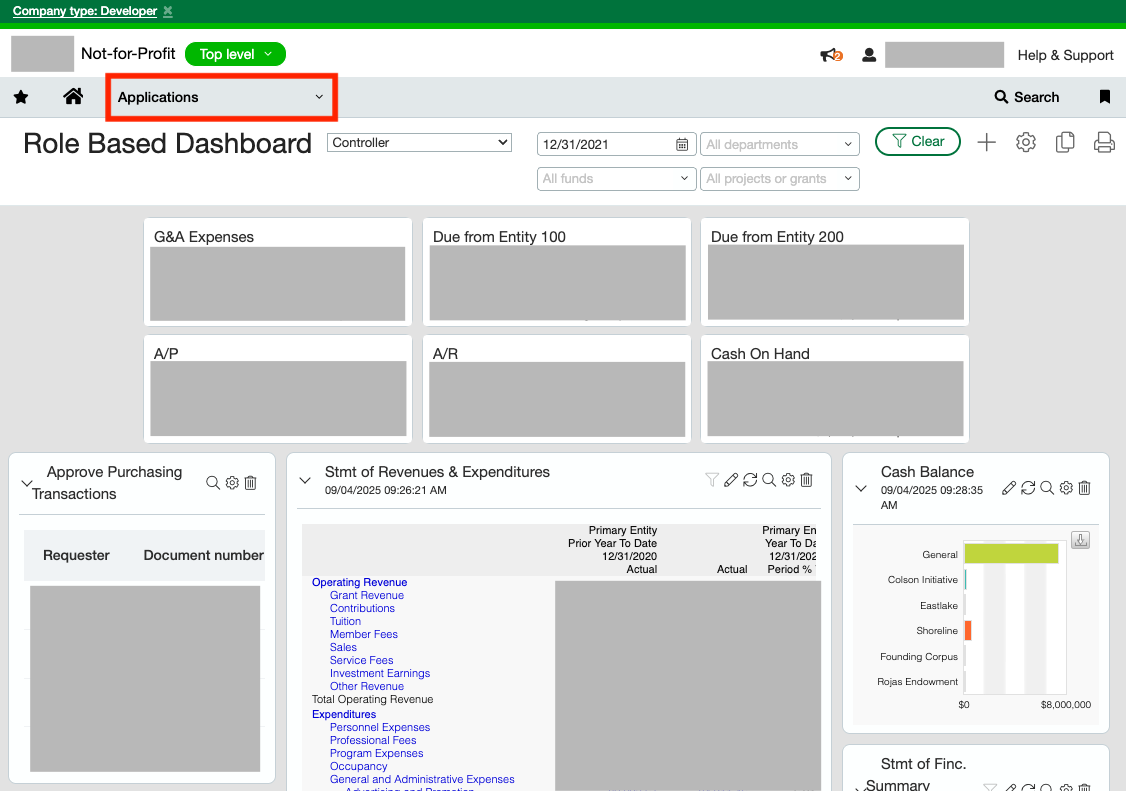Collapse the Stmt of Revenues & Expenditures panel

coord(305,481)
